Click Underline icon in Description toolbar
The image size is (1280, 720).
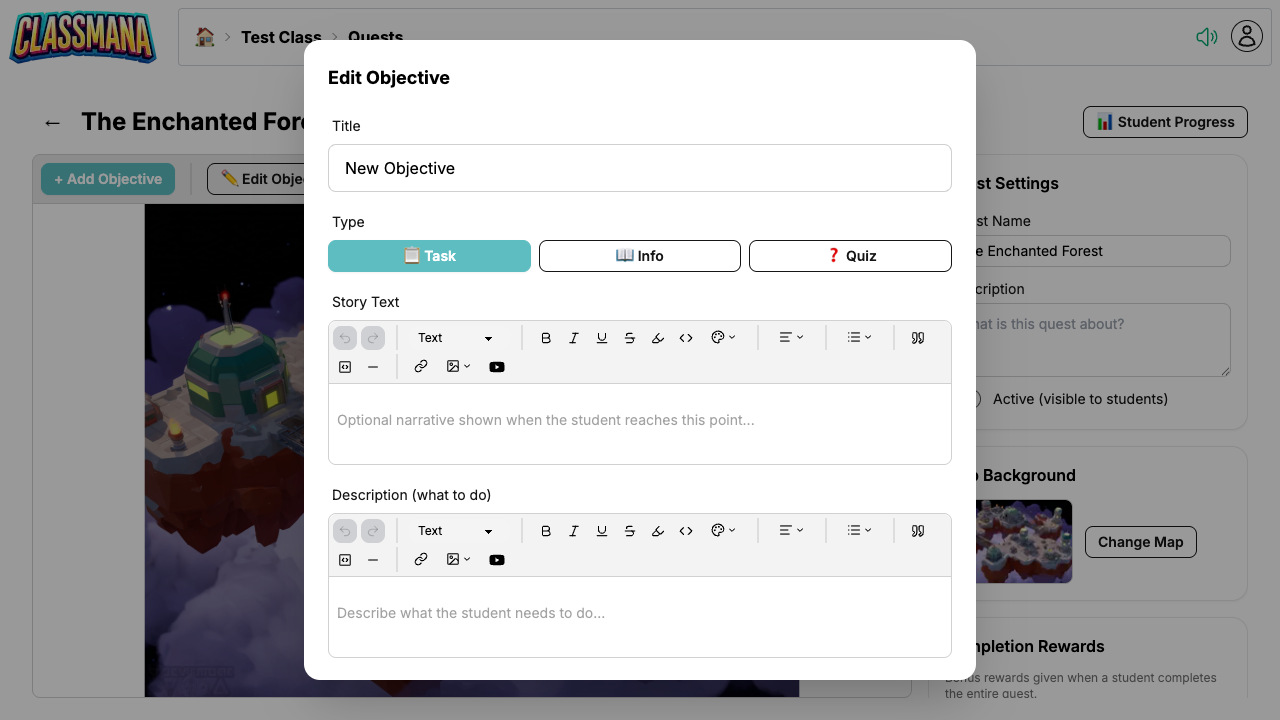602,531
